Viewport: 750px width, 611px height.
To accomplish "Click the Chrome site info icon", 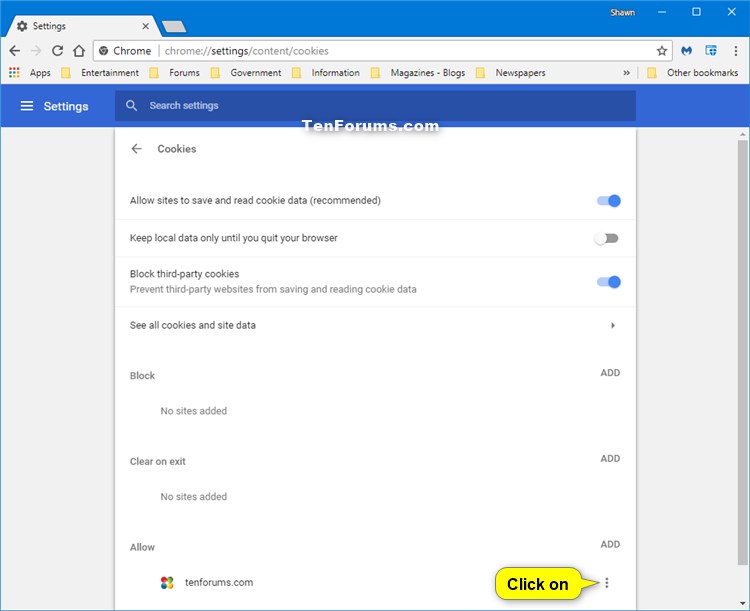I will pyautogui.click(x=103, y=51).
